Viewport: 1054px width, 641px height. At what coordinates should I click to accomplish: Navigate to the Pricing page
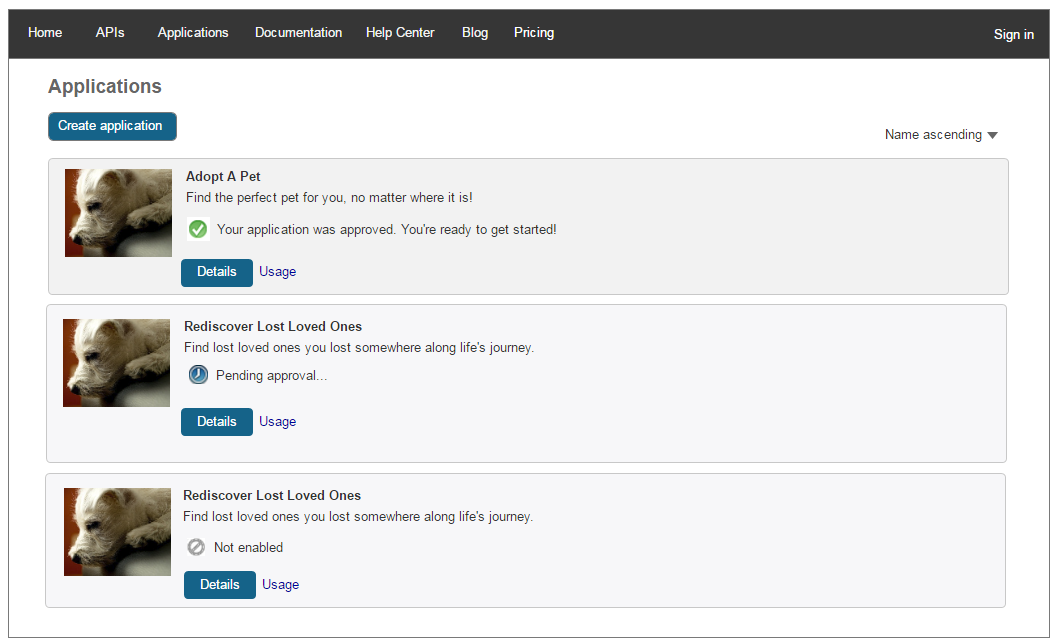click(x=534, y=33)
